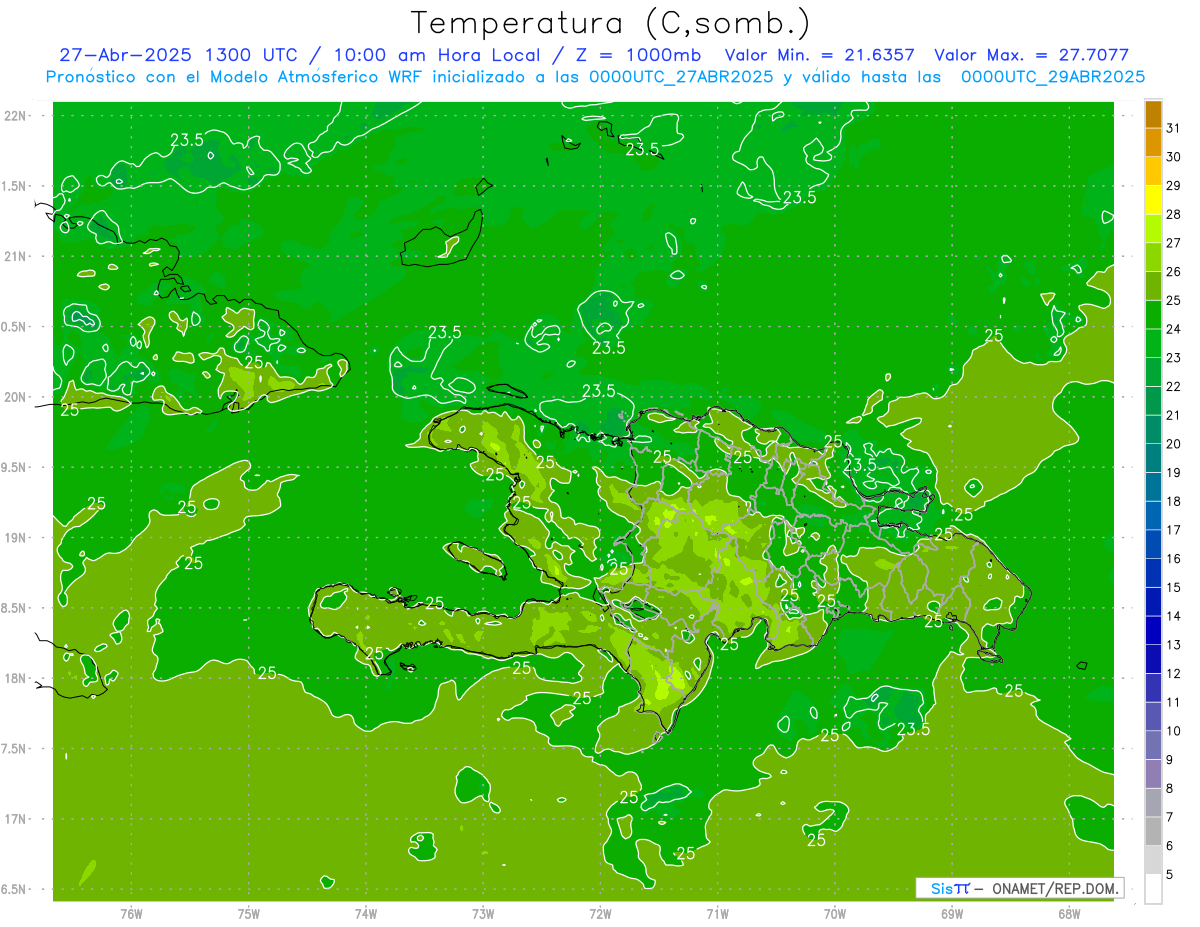The height and width of the screenshot is (927, 1200).
Task: Click the '0000UTC_29ABR2025' valid-until time
Action: tap(1053, 77)
